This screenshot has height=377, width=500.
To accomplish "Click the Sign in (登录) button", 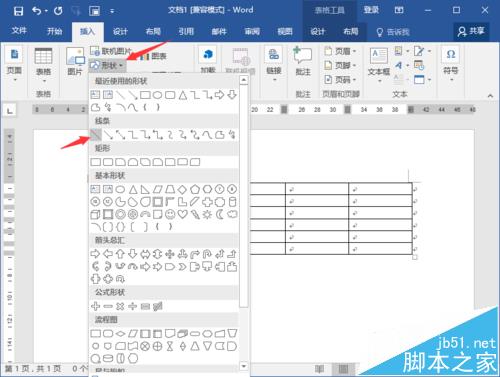I will pyautogui.click(x=371, y=10).
